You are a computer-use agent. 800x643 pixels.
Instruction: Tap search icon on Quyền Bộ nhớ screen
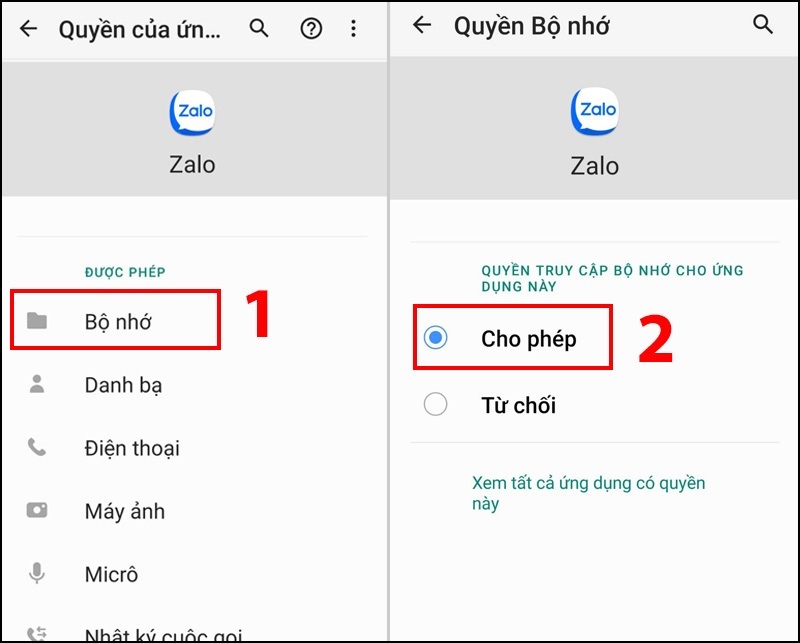click(x=763, y=24)
